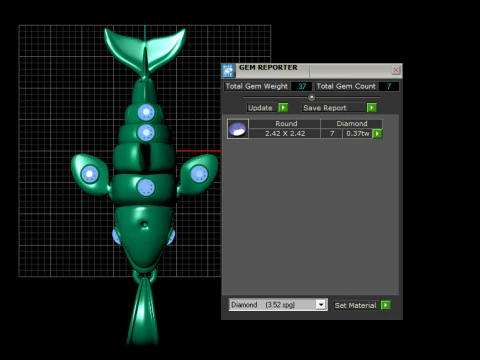Close the Gem Reporter window

pyautogui.click(x=396, y=70)
